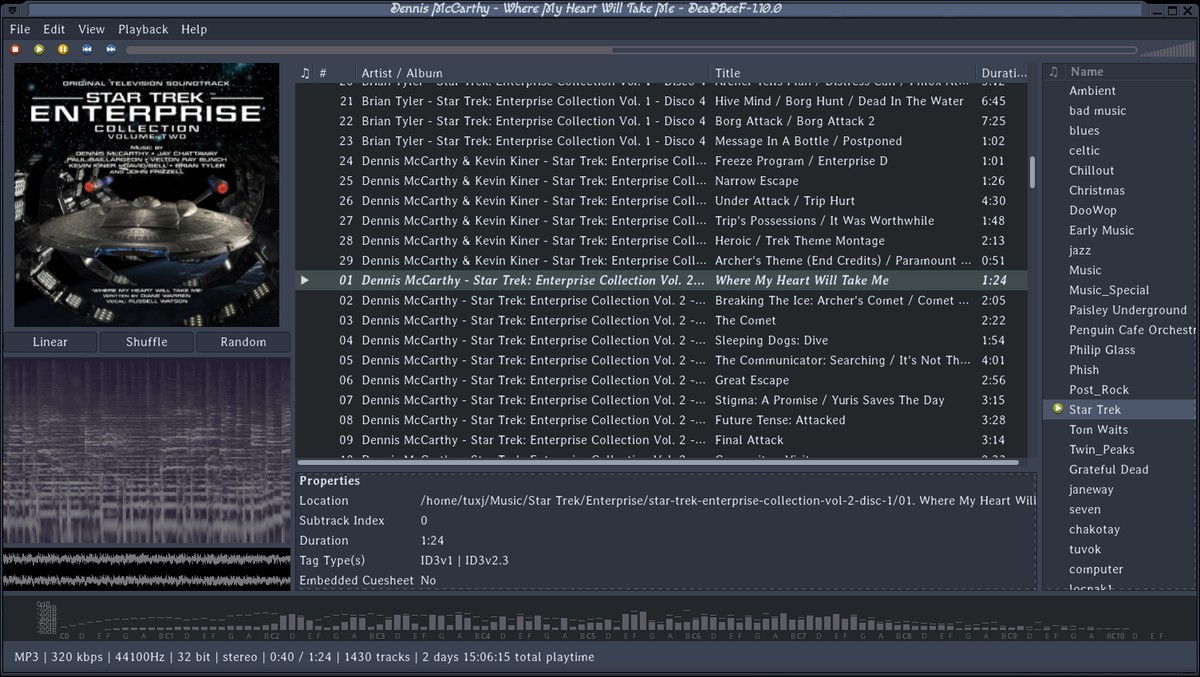Screen dimensions: 1200x677
Task: Click the Location path value in Properties
Action: click(x=728, y=501)
